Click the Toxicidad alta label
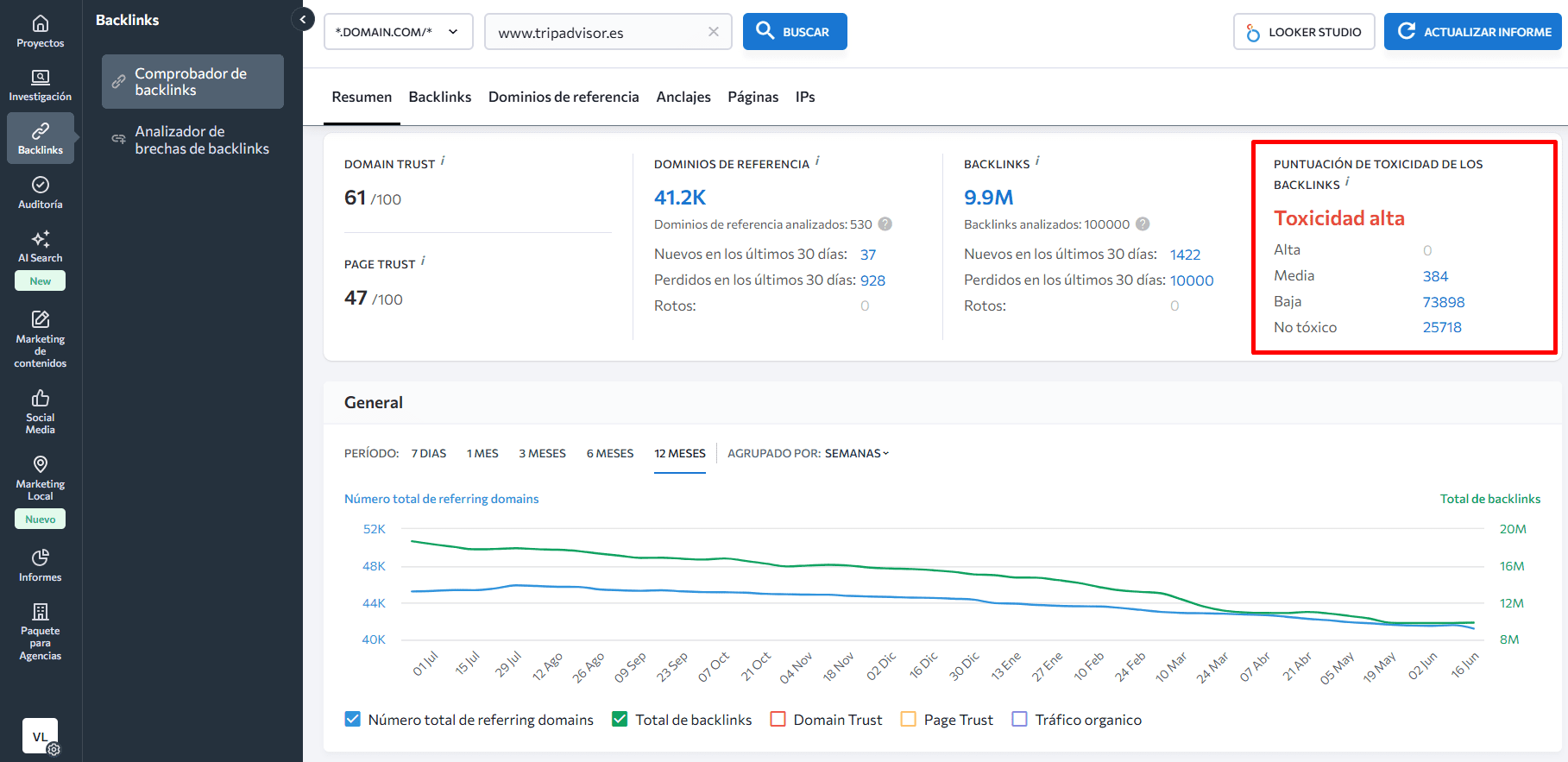The image size is (1568, 762). tap(1339, 218)
